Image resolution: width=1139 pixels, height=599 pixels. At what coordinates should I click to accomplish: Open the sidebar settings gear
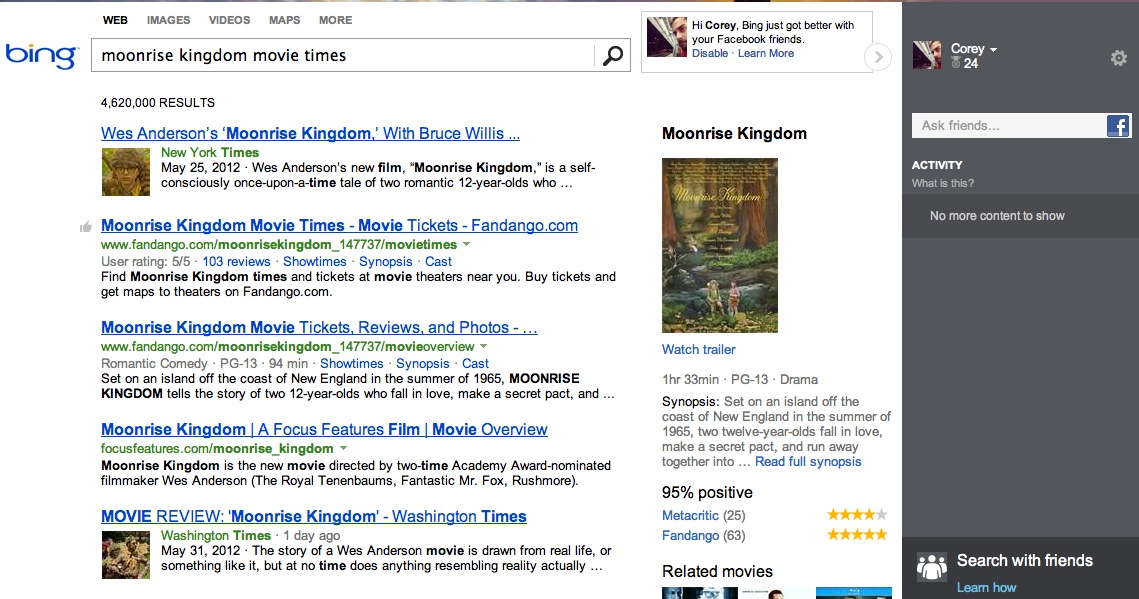pyautogui.click(x=1119, y=58)
